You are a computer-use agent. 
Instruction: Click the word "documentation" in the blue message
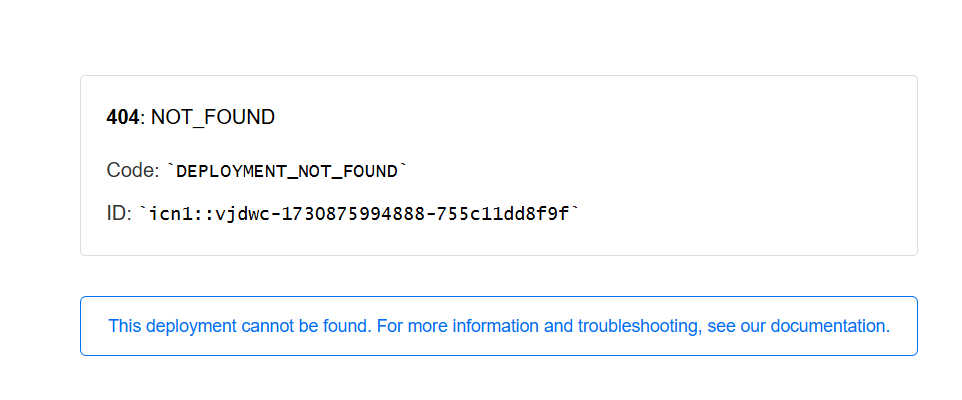835,326
